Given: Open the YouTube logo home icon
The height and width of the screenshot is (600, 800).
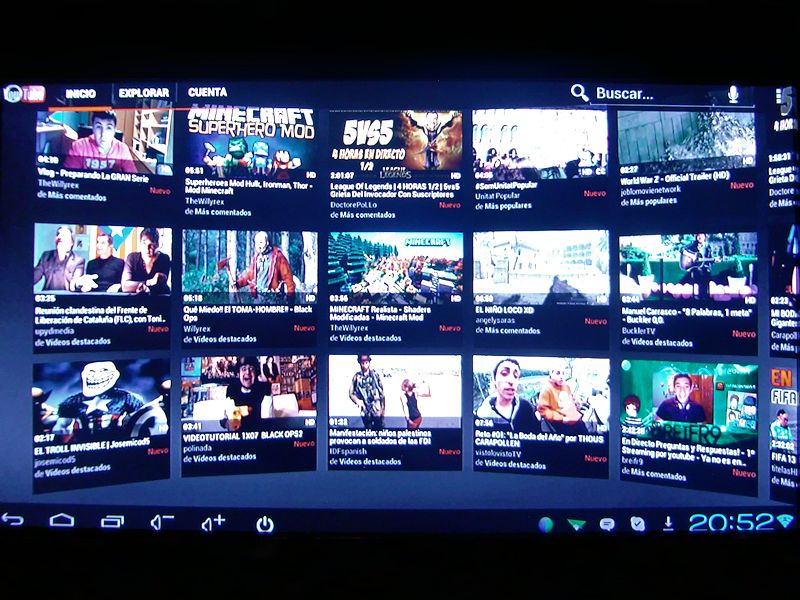Looking at the screenshot, I should [x=24, y=93].
